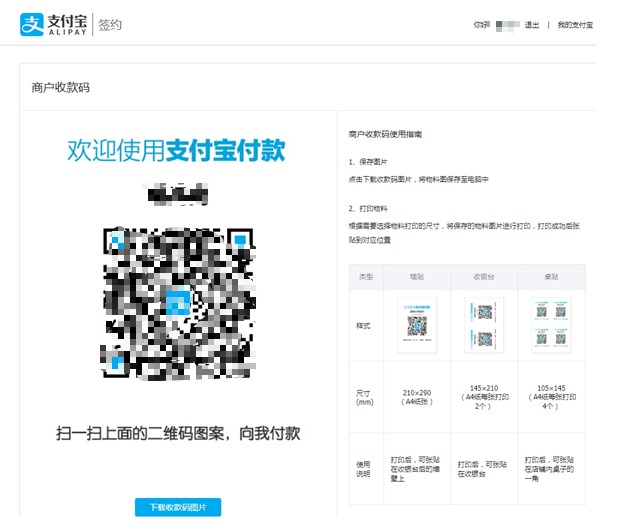
Task: Click the 欢迎使用支付宝付款 banner text
Action: pos(176,150)
